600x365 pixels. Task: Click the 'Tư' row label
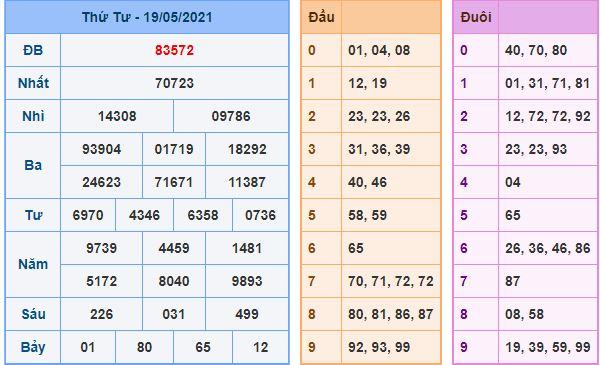pyautogui.click(x=33, y=215)
